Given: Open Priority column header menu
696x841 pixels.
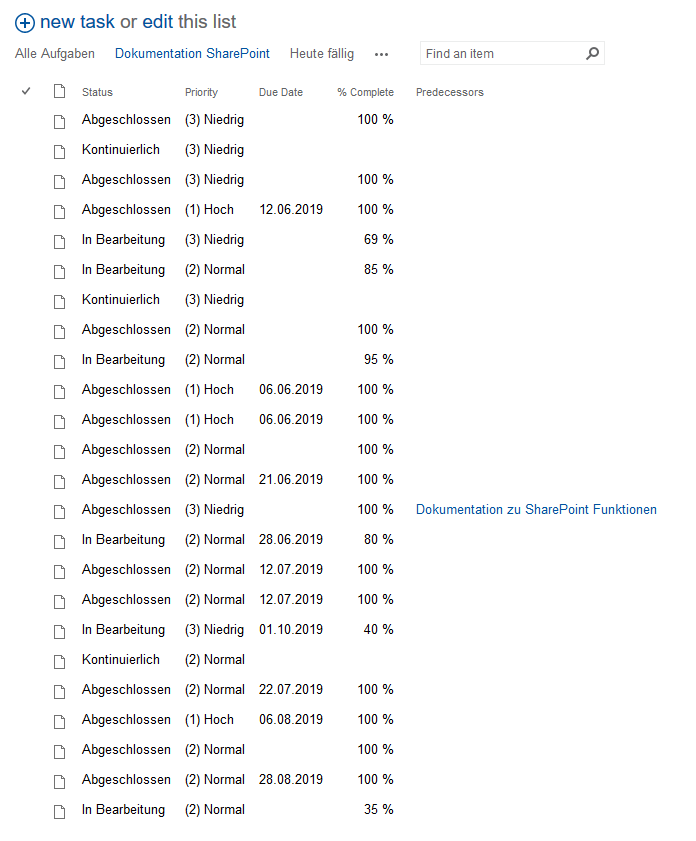Looking at the screenshot, I should 201,92.
